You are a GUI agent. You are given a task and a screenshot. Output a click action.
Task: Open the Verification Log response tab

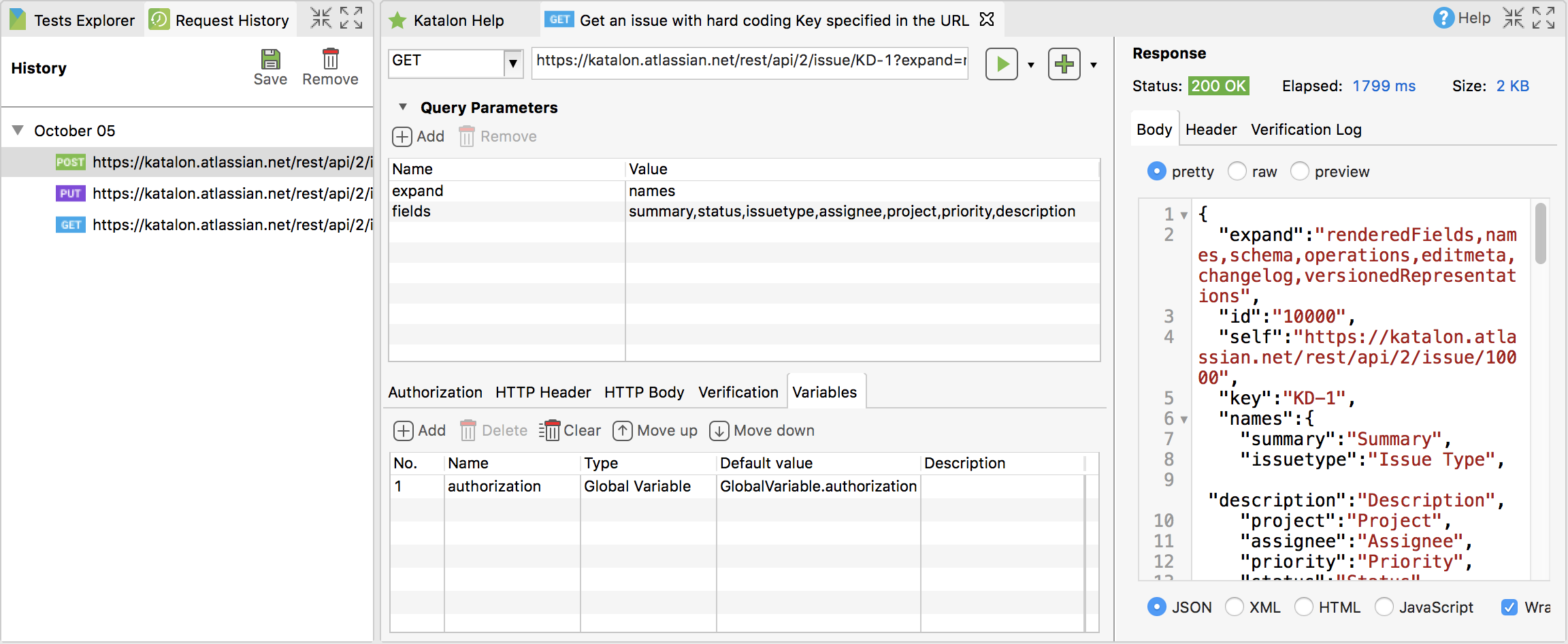[1306, 129]
